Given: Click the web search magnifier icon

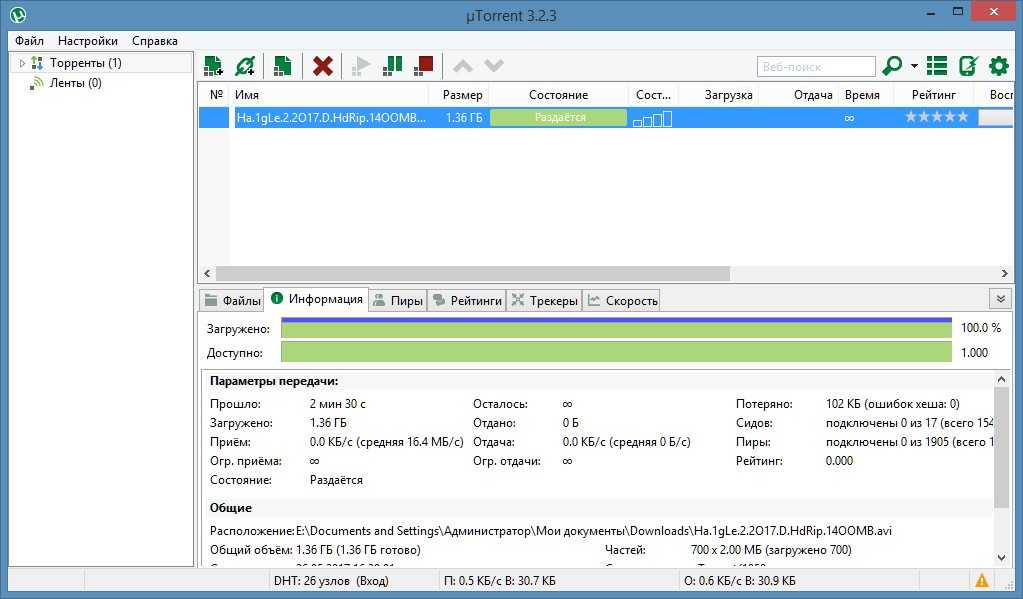Looking at the screenshot, I should point(892,66).
